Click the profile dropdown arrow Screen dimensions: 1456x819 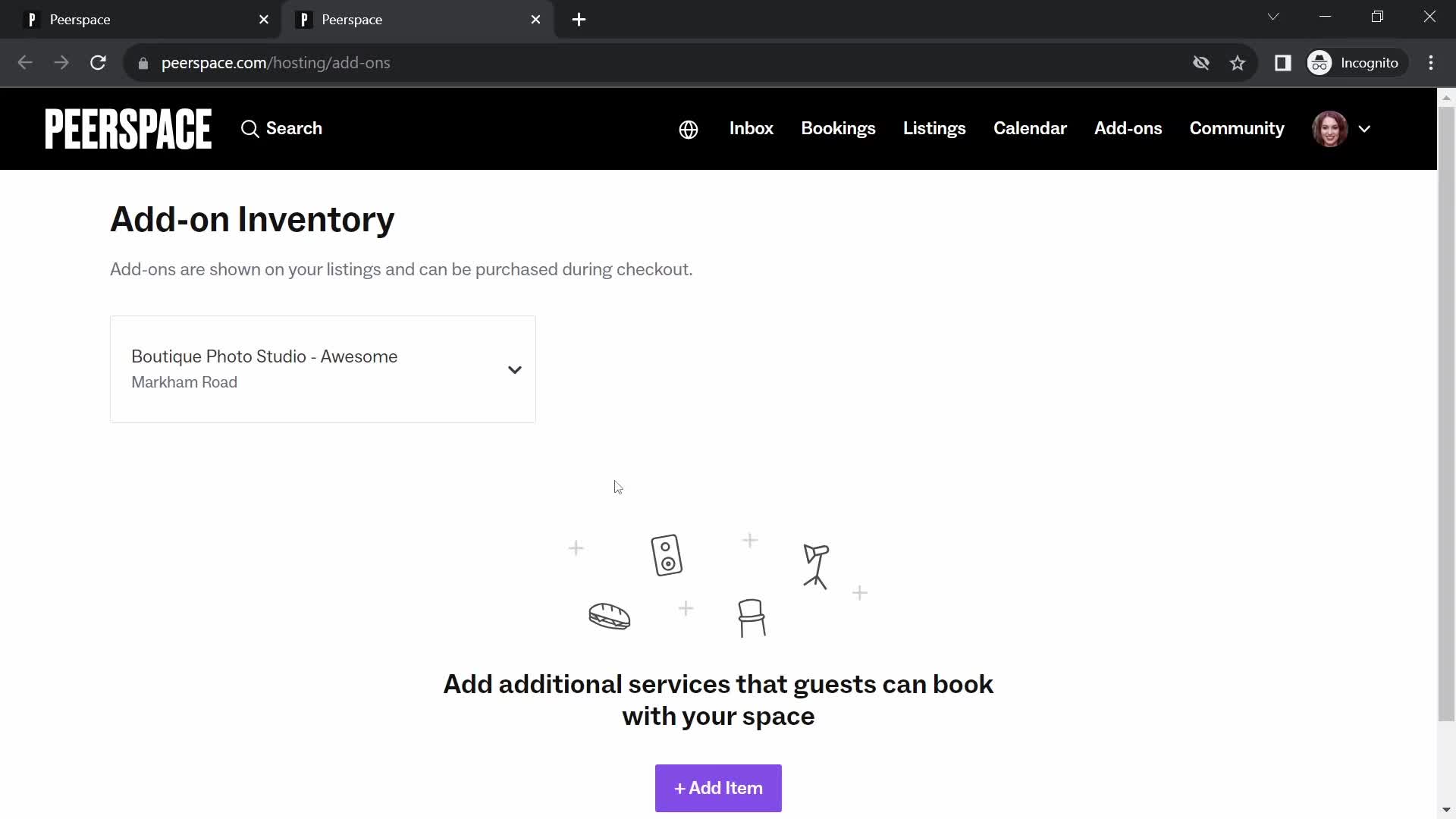(1365, 129)
